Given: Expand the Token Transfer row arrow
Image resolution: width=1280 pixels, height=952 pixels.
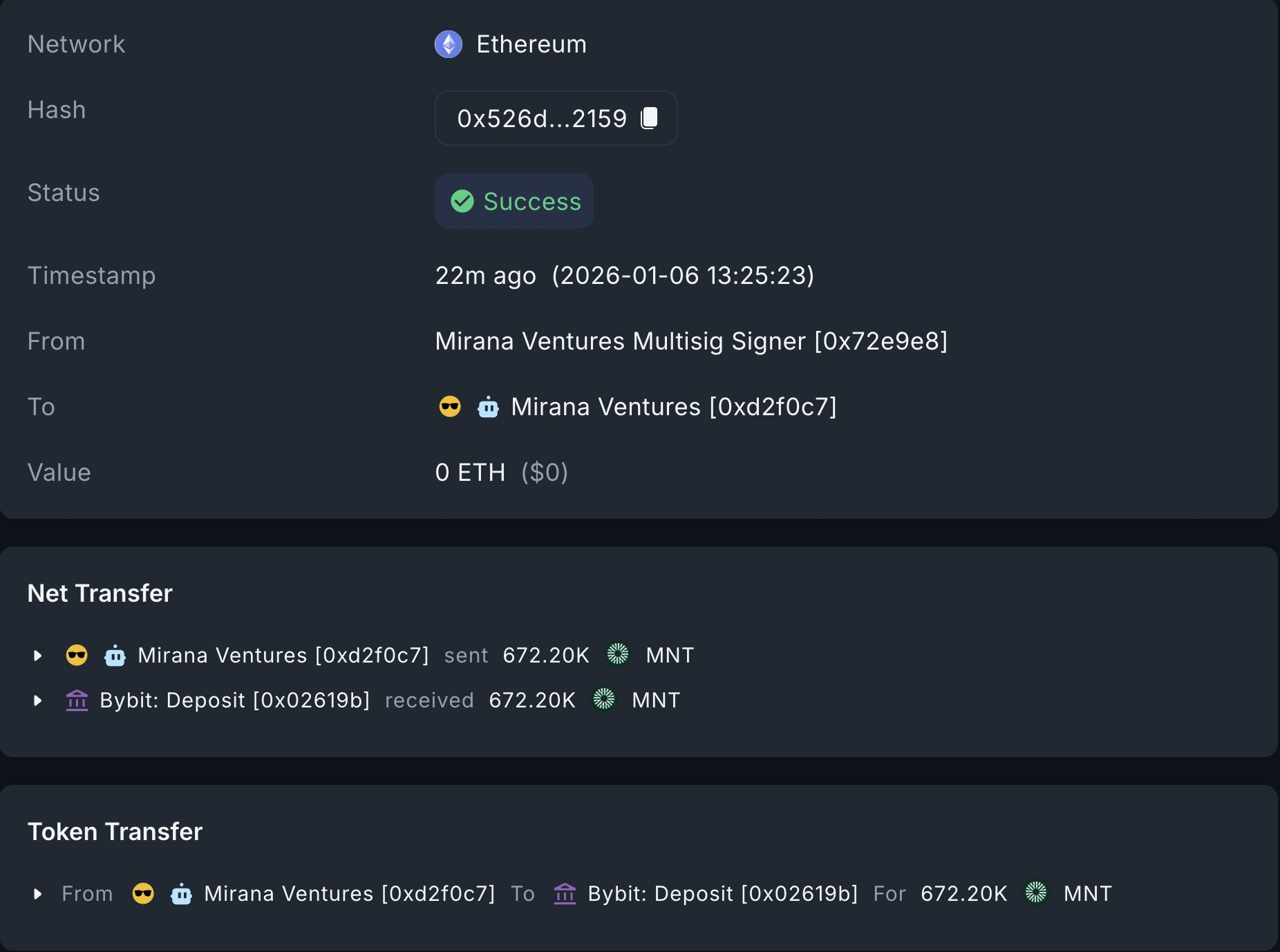Looking at the screenshot, I should pyautogui.click(x=38, y=893).
